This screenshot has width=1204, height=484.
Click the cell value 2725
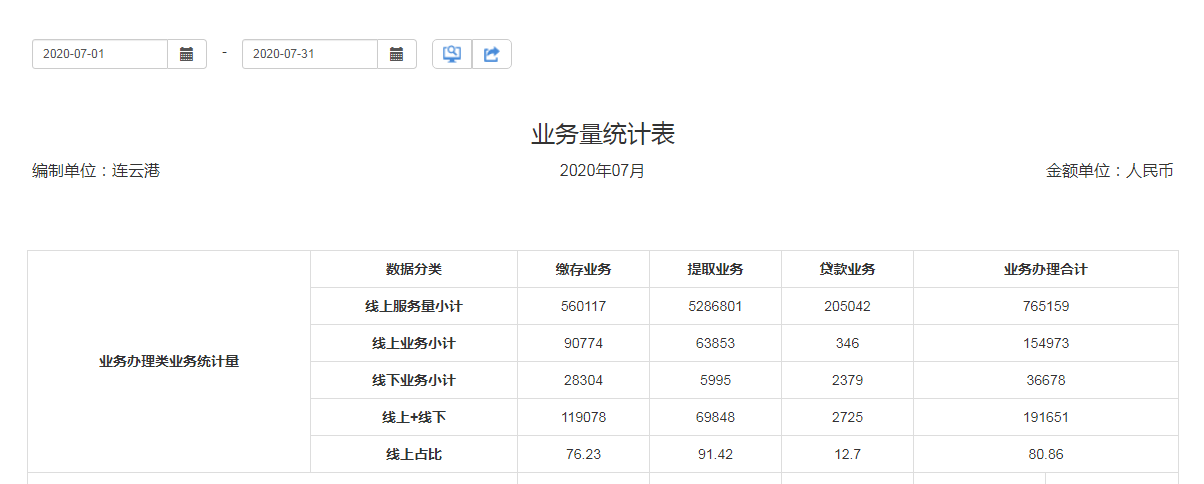click(x=848, y=417)
